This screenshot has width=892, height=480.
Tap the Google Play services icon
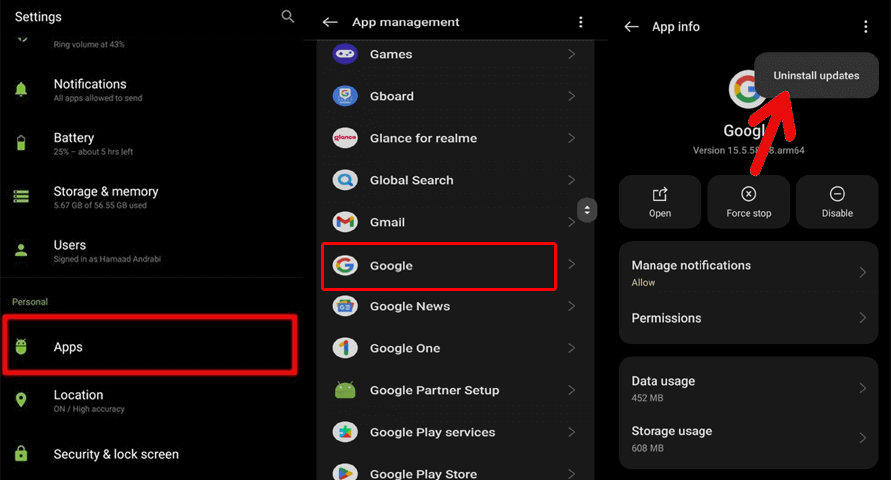click(345, 432)
